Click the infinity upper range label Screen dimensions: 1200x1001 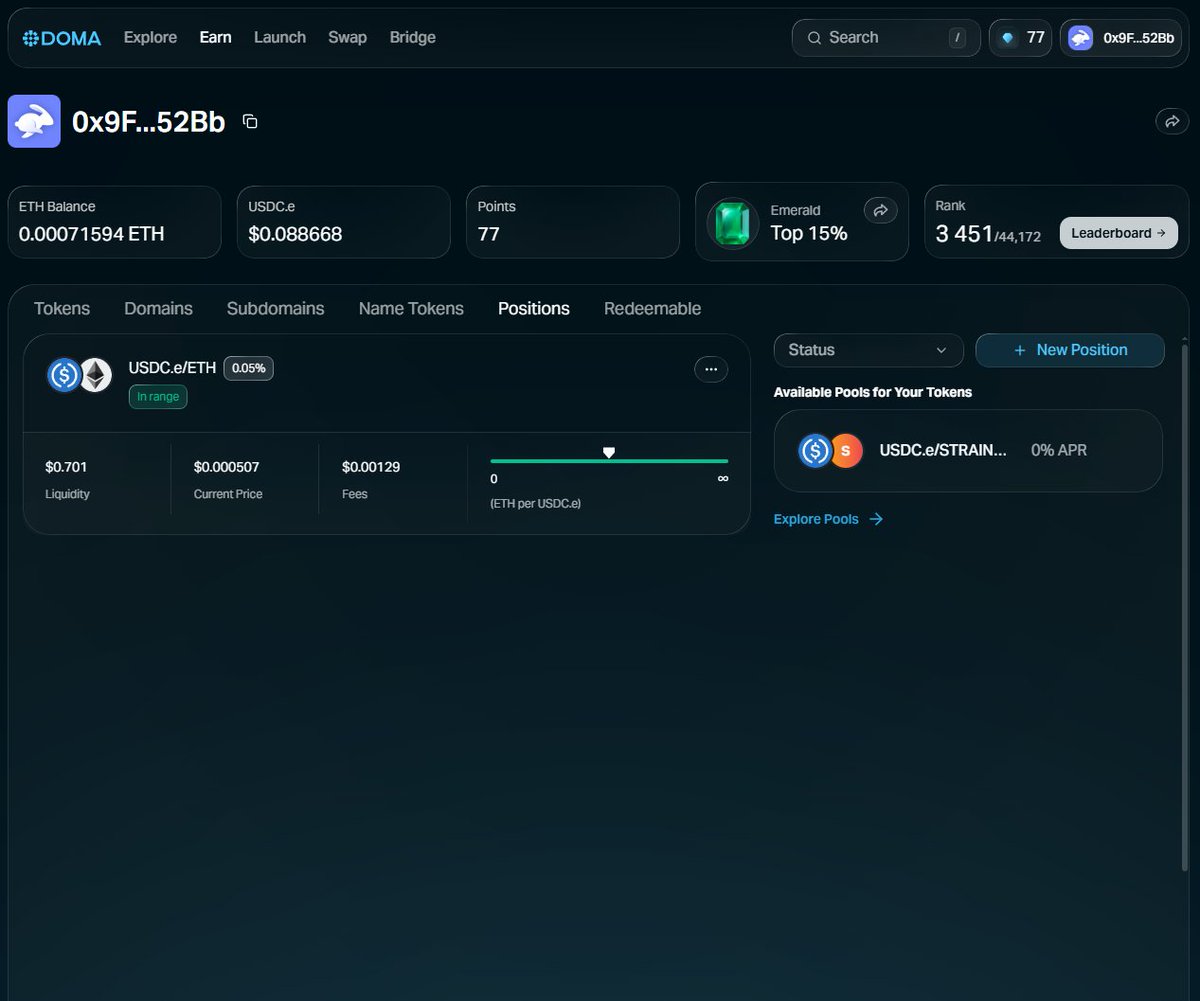723,479
